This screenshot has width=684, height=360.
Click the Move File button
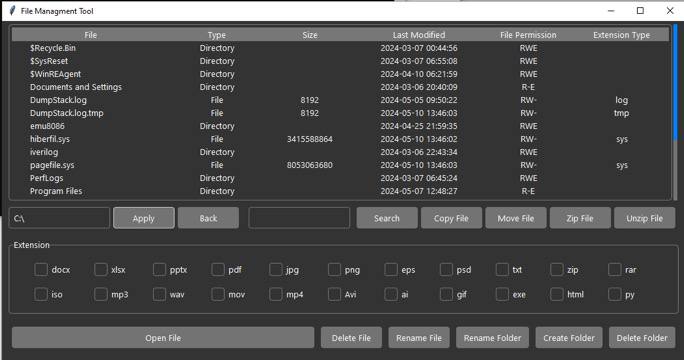516,218
